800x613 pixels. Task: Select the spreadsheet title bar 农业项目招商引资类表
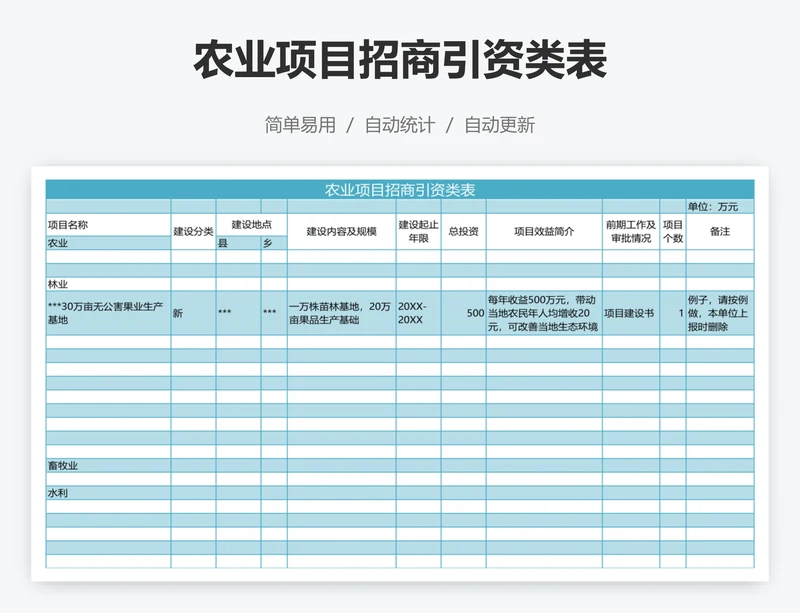click(400, 190)
